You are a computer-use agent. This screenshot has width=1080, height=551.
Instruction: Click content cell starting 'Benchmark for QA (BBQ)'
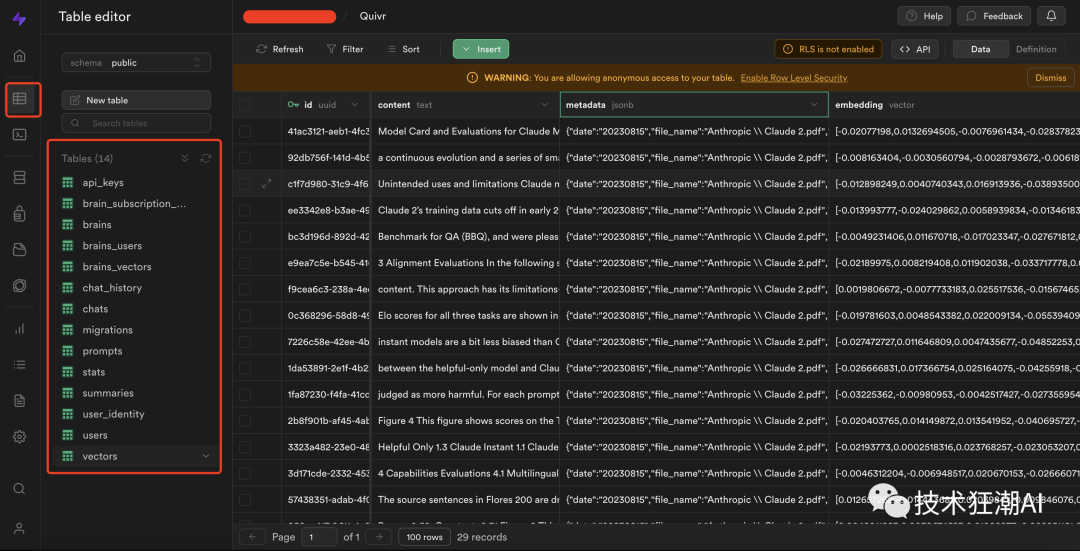point(466,236)
